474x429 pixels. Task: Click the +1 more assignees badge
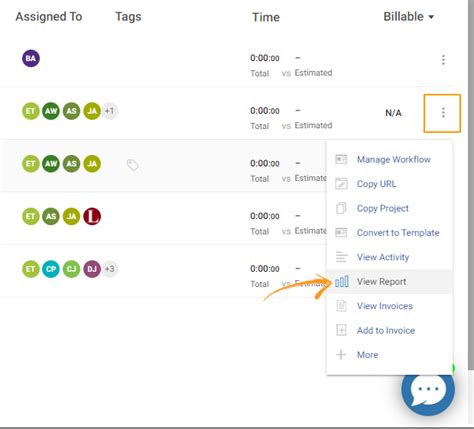coord(110,111)
